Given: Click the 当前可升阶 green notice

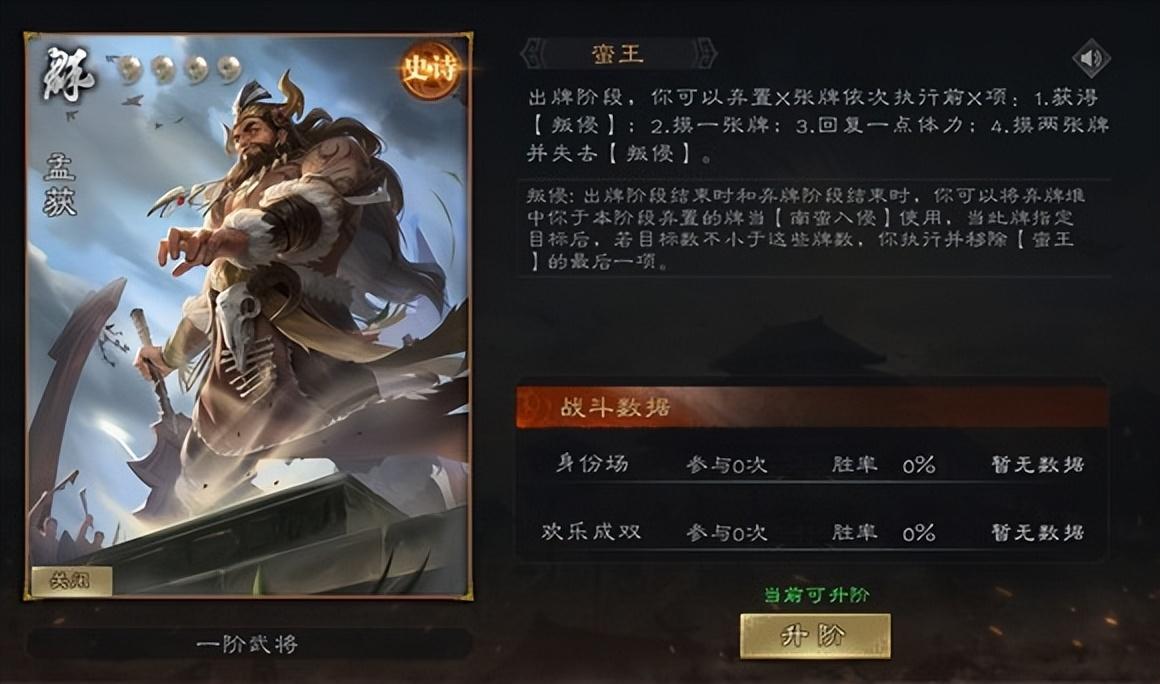Looking at the screenshot, I should point(816,595).
